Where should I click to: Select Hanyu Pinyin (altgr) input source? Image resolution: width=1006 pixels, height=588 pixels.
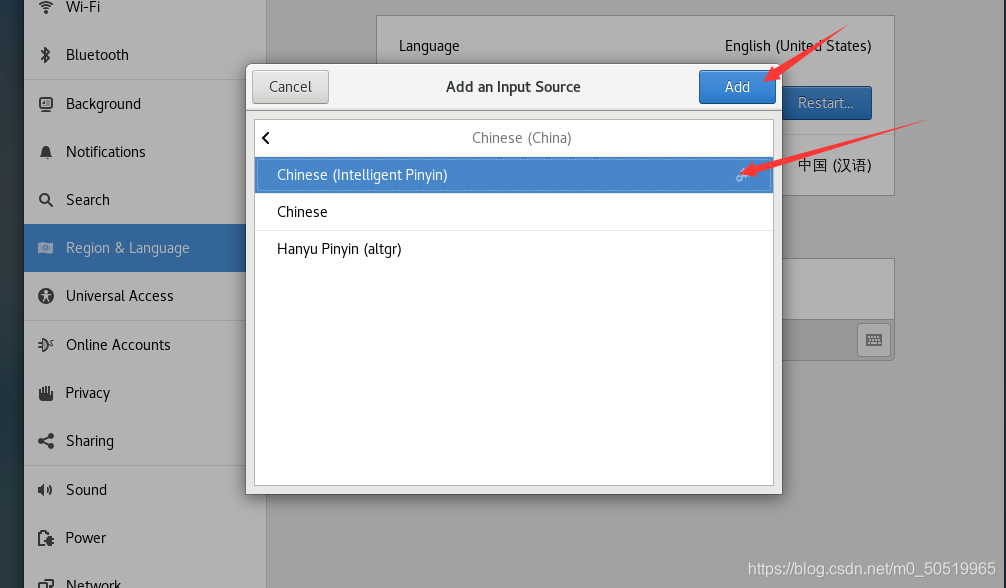514,249
